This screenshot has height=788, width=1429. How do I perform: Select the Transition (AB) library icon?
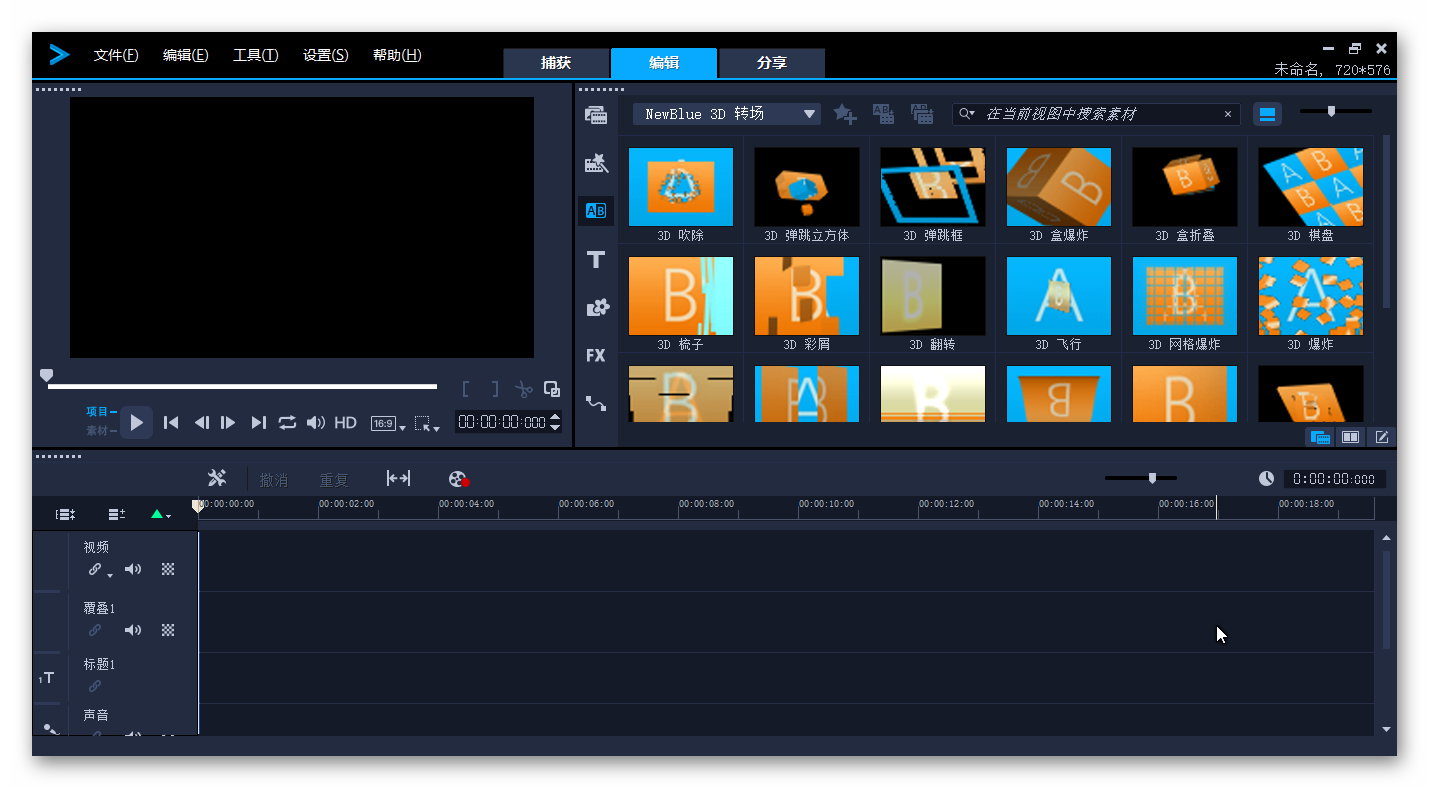coord(596,211)
